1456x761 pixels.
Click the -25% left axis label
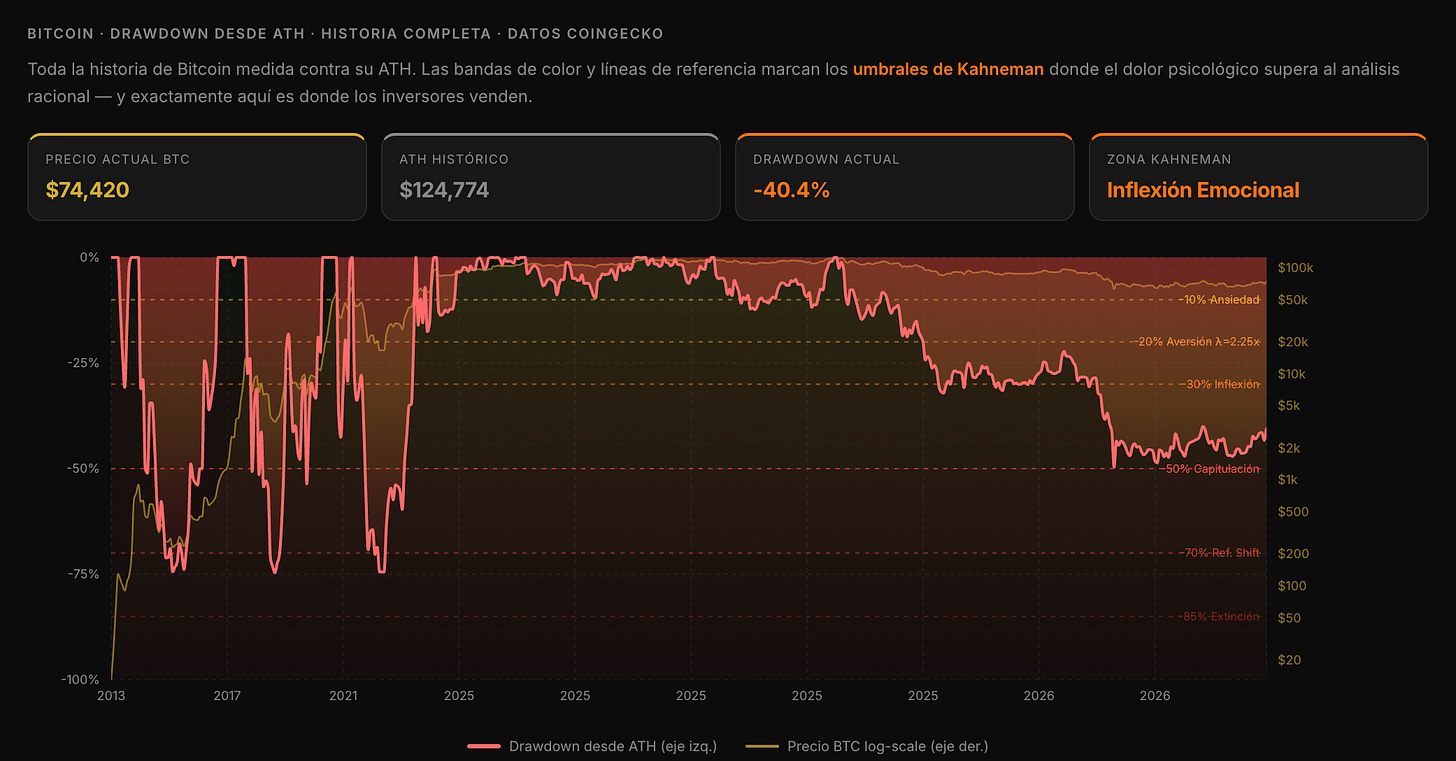[x=84, y=363]
